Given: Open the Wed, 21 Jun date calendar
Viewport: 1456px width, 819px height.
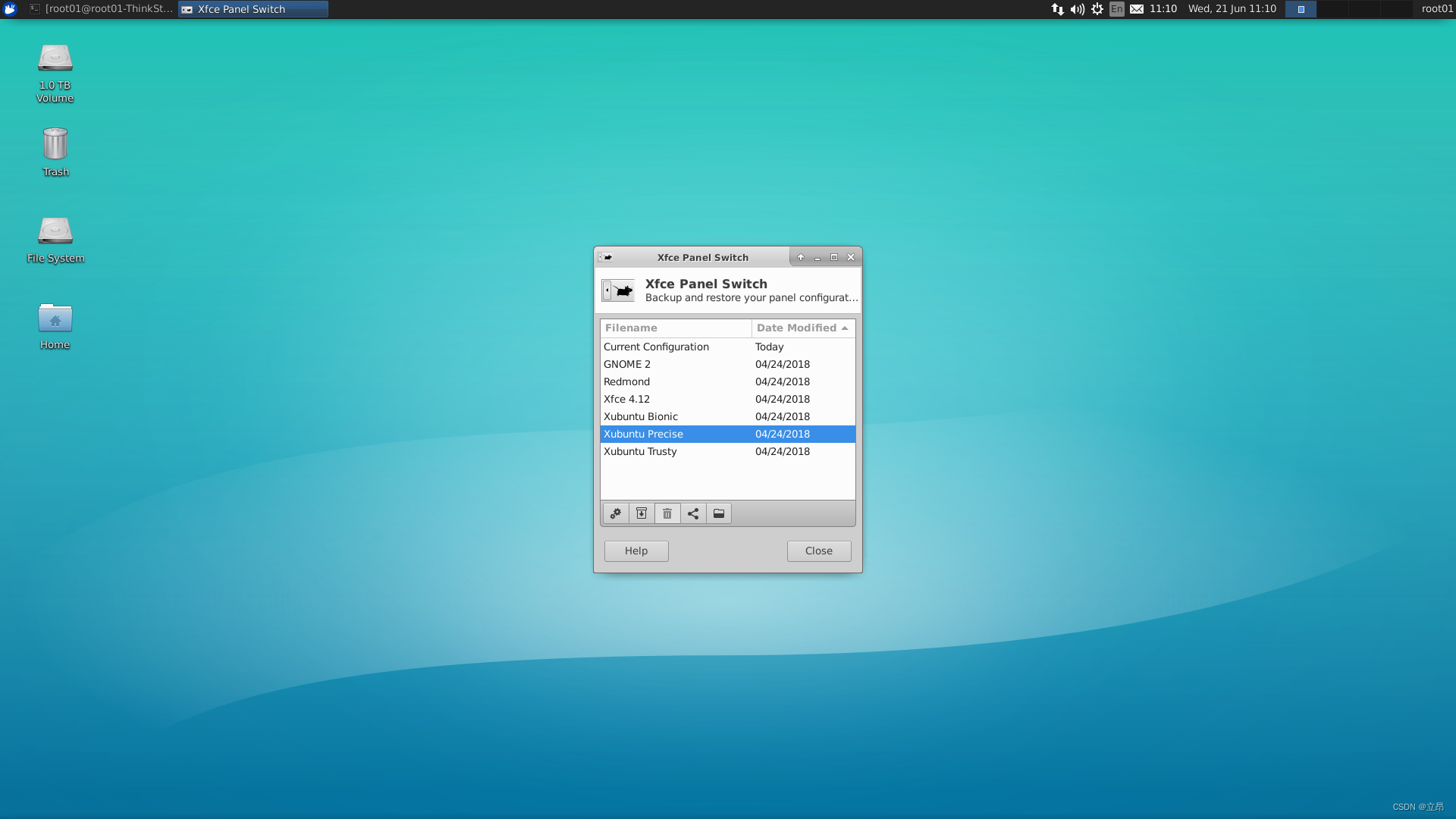Looking at the screenshot, I should (x=1232, y=9).
